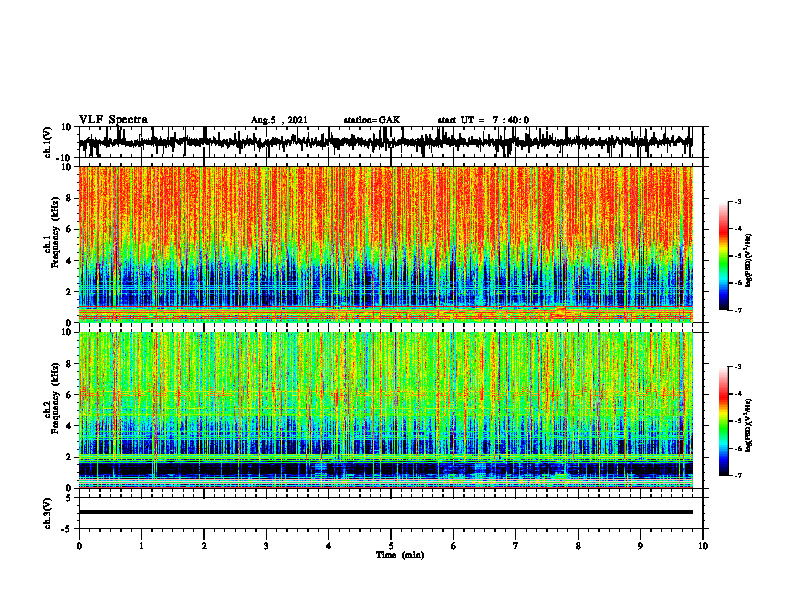
Task: Click the ch.1 spectrogram color scale bar
Action: (x=723, y=255)
